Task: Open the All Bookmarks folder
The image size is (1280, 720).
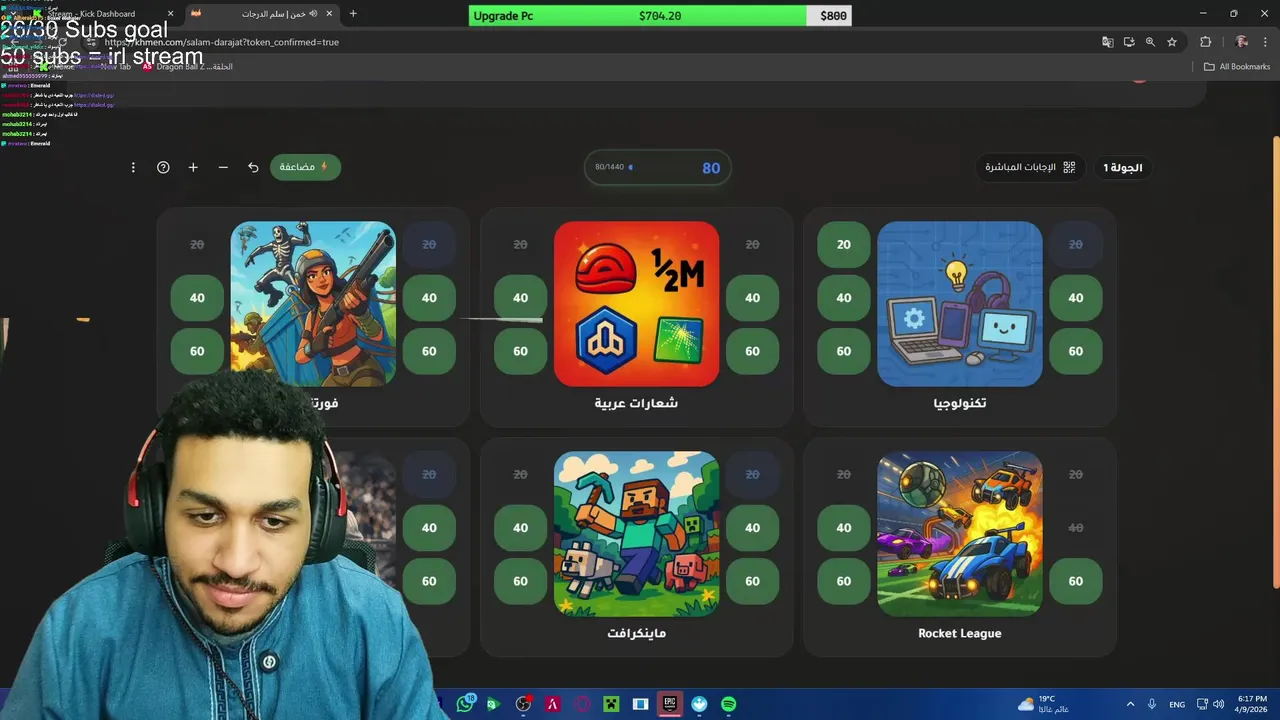Action: tap(1237, 67)
